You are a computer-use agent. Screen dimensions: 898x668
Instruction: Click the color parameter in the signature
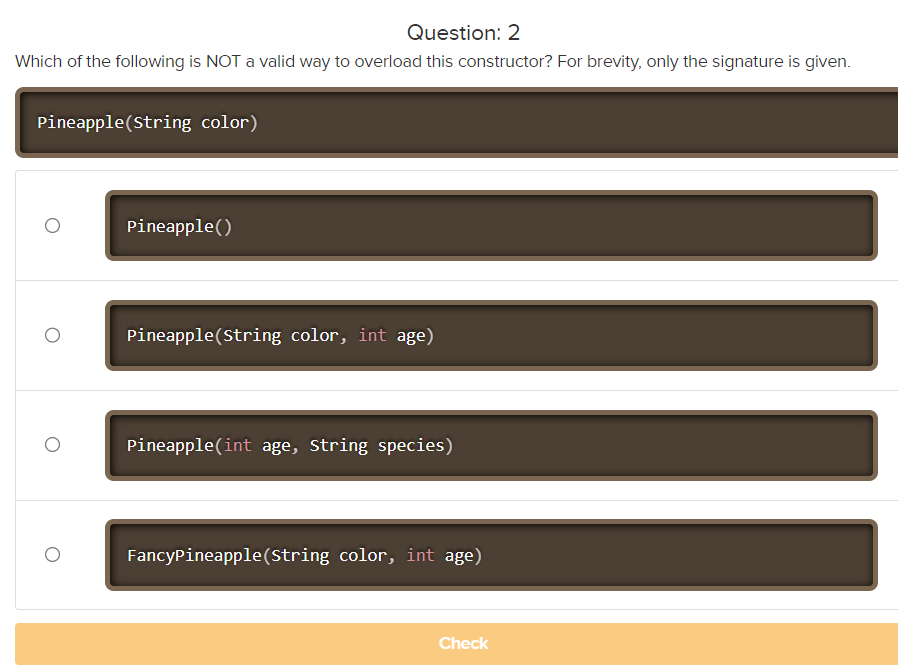click(x=226, y=122)
